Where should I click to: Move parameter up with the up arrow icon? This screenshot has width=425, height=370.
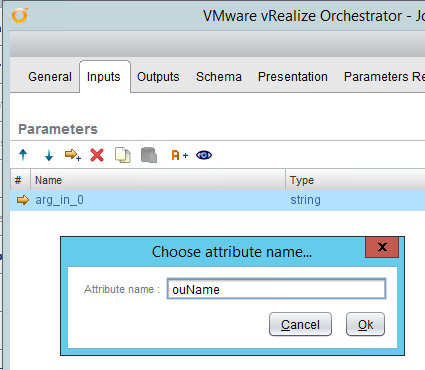tap(23, 155)
